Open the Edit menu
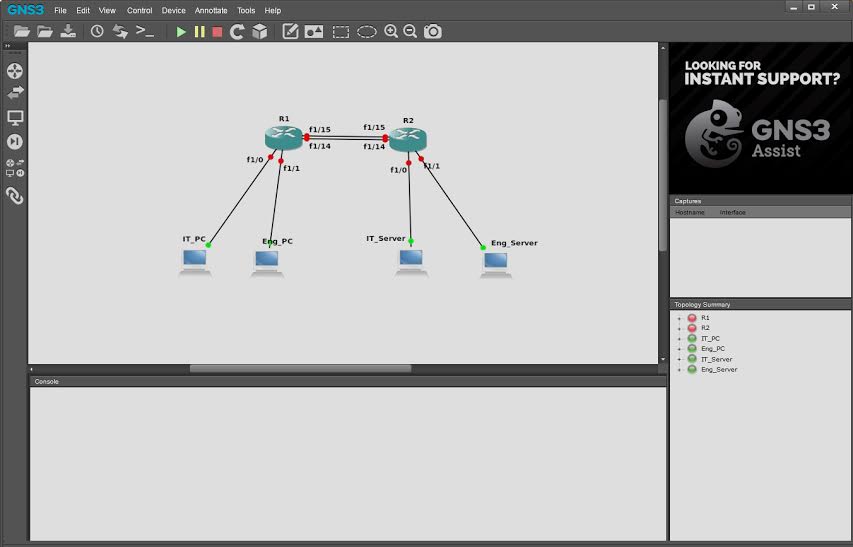 [83, 10]
